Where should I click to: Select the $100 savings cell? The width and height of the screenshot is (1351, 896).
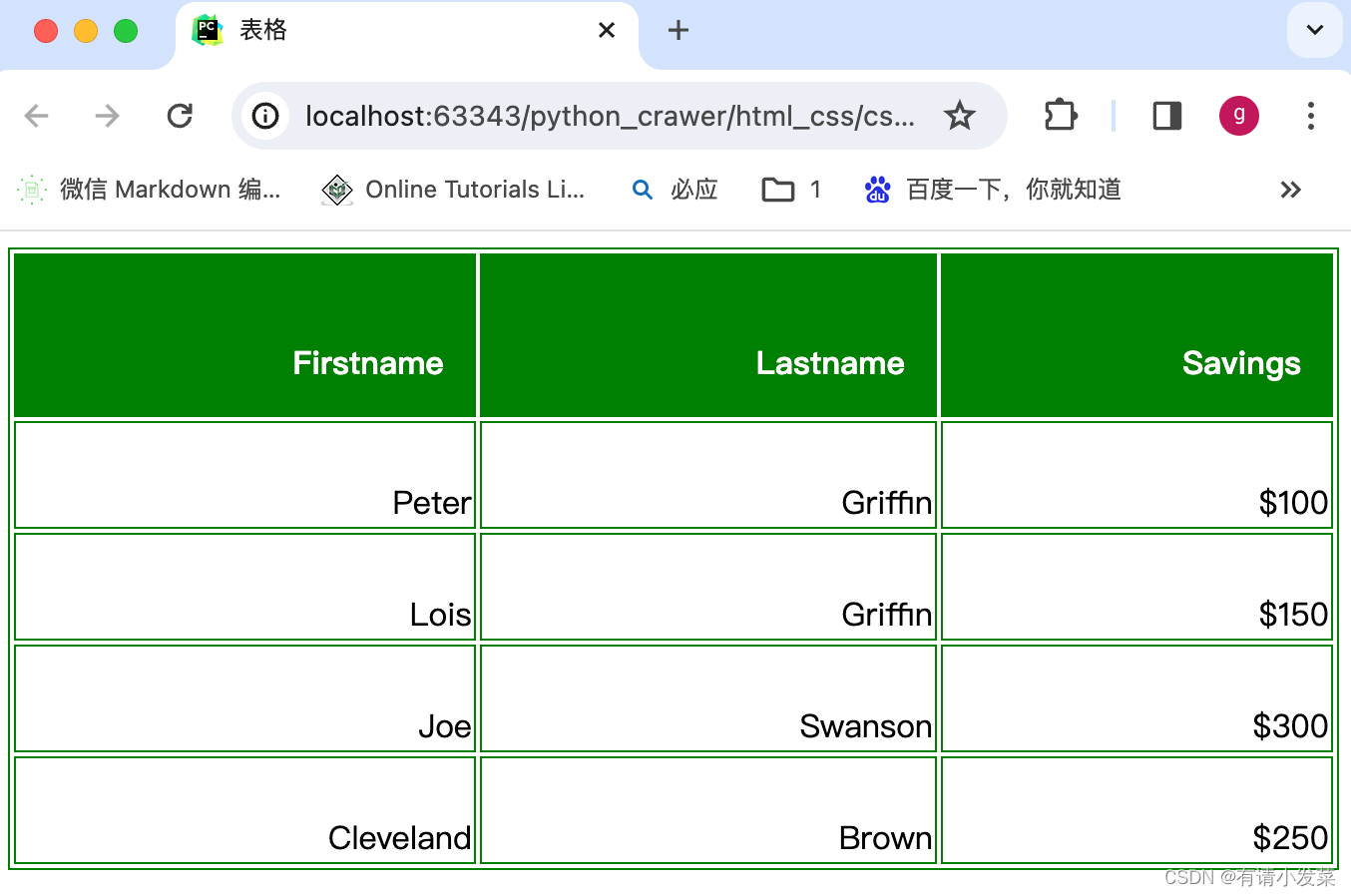point(1137,475)
